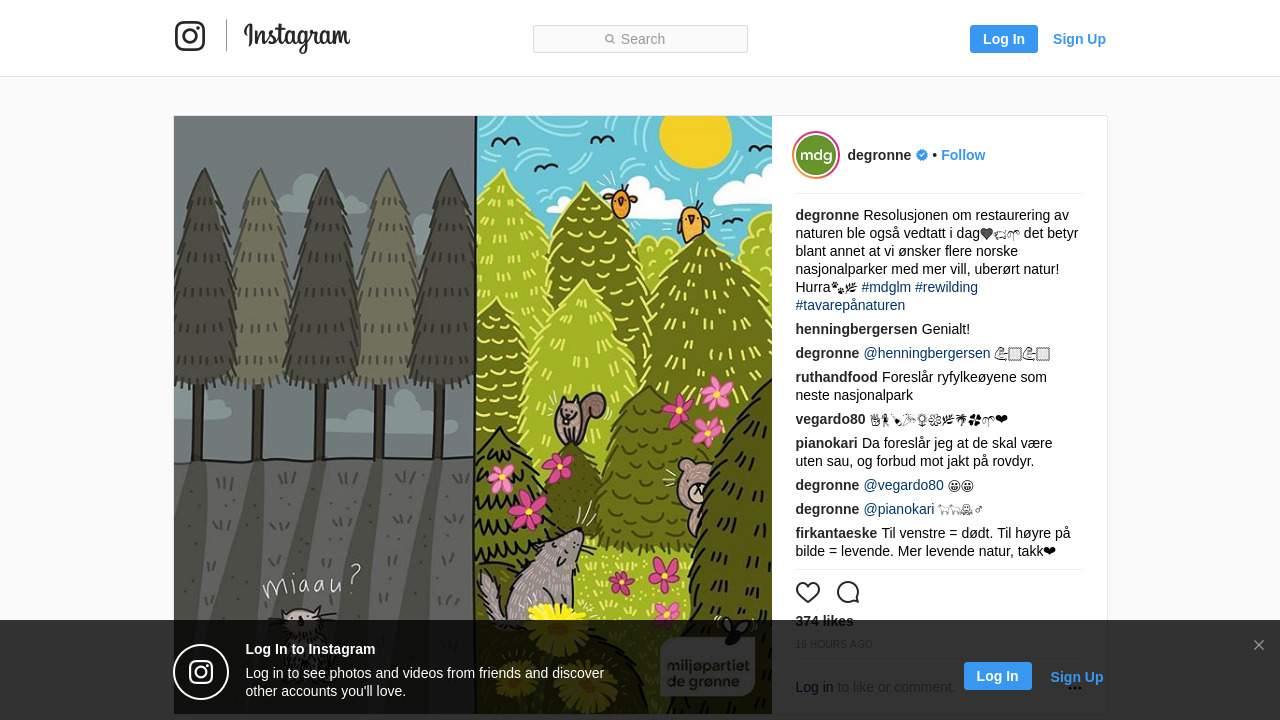1280x720 pixels.
Task: Open the #tavarepånaturen hashtag link
Action: tap(850, 305)
